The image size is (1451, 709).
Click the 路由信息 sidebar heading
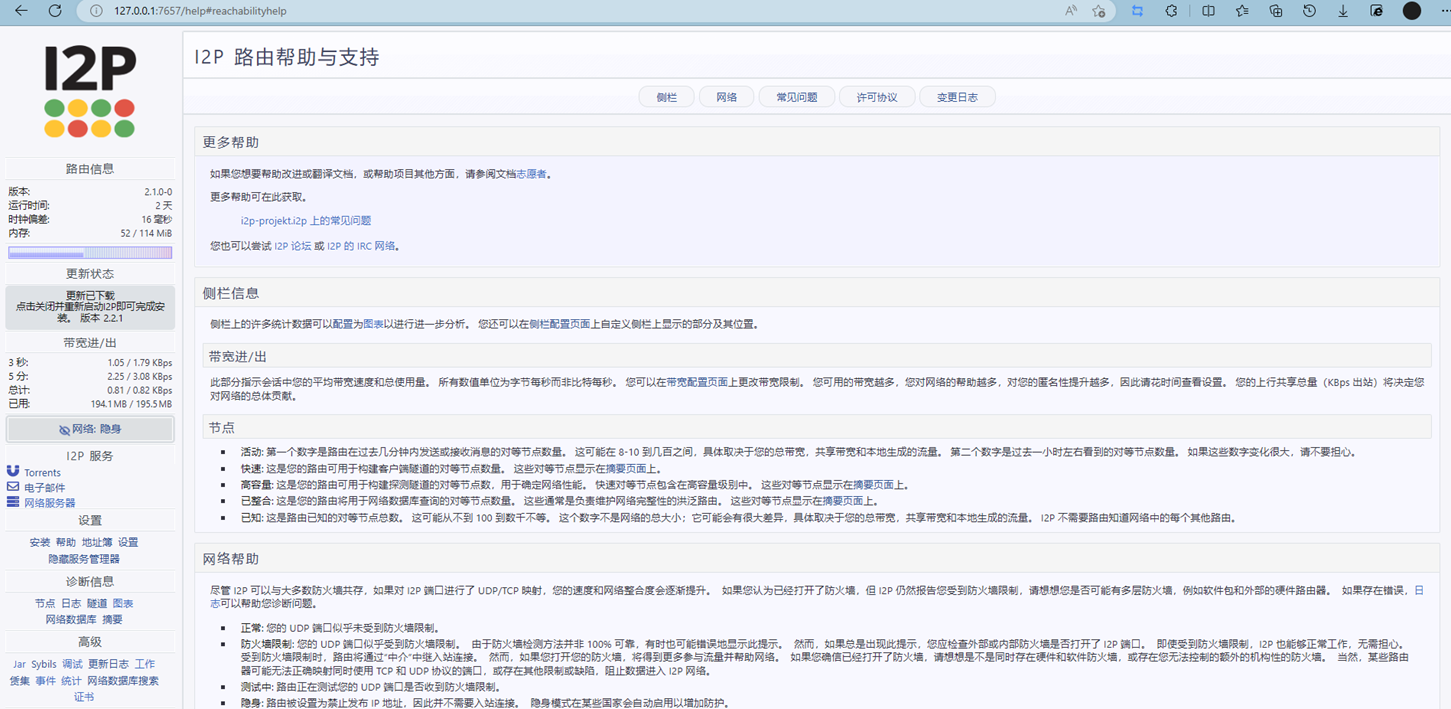pyautogui.click(x=90, y=169)
